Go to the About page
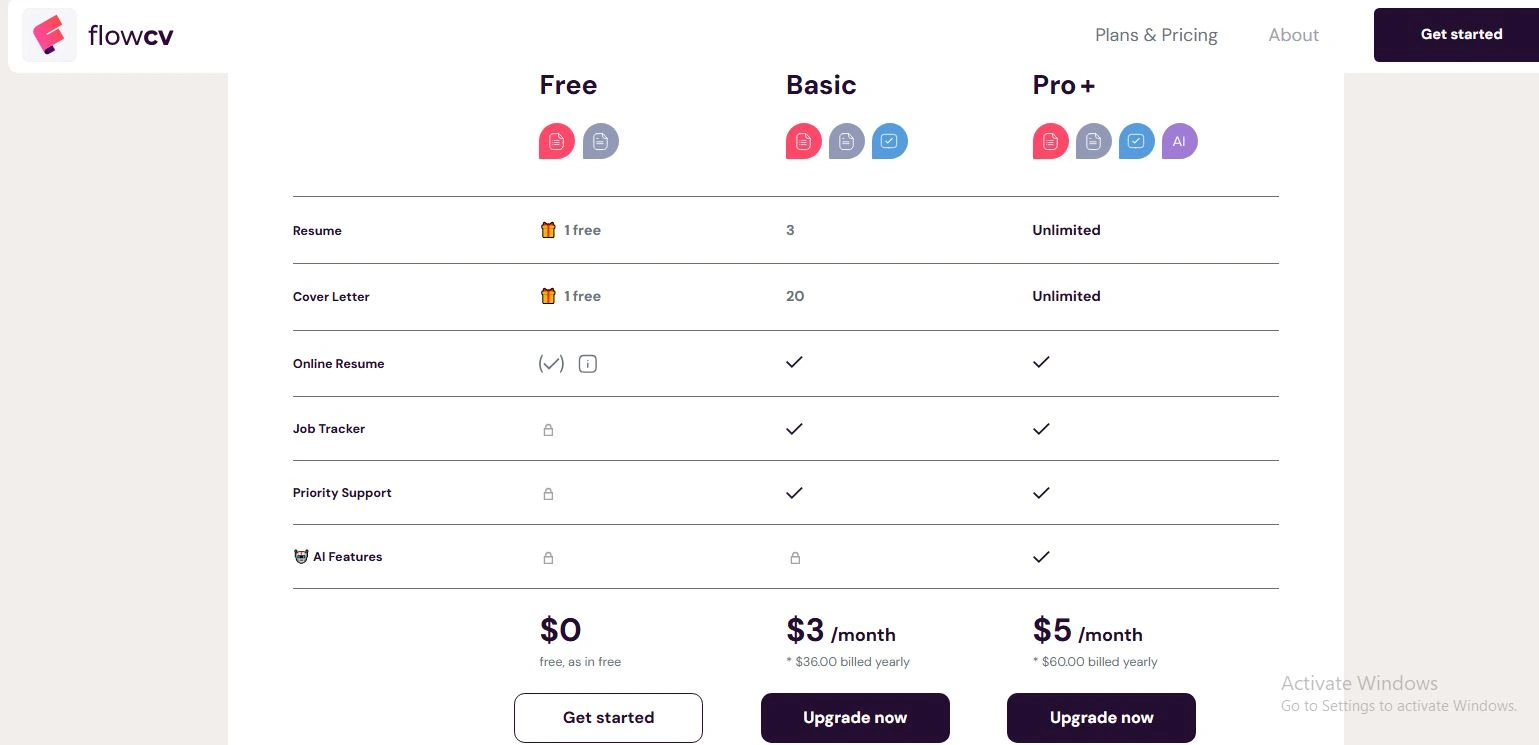 pyautogui.click(x=1293, y=35)
